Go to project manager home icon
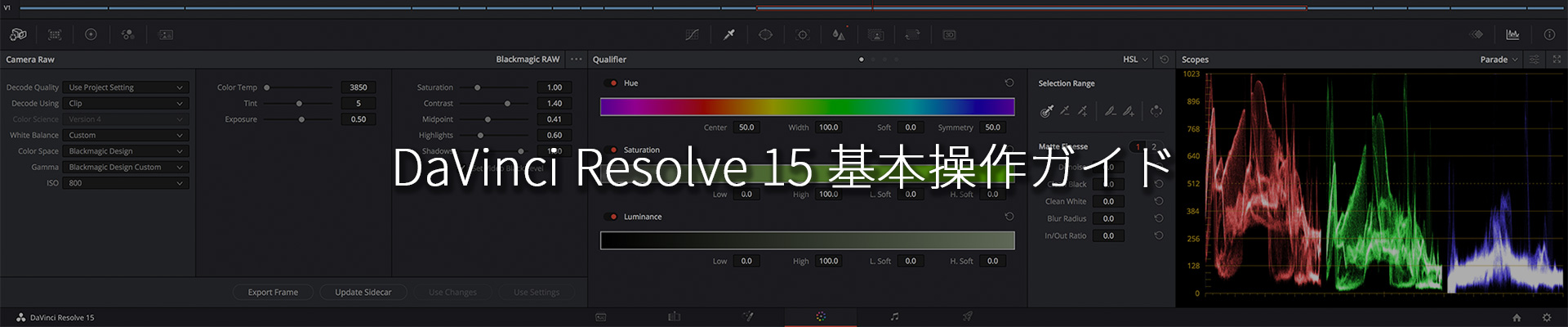The width and height of the screenshot is (1568, 327). pos(1517,317)
